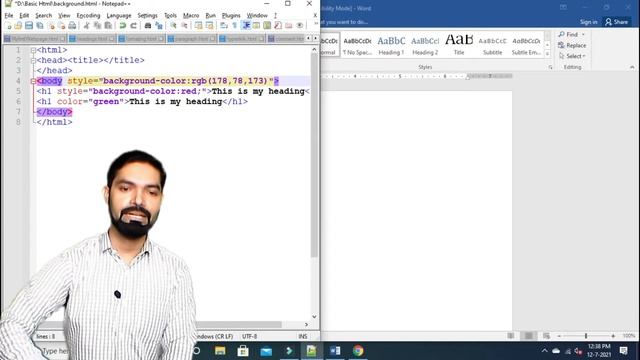Open Google Chrome from the taskbar
Viewport: 640px width, 360px height.
click(x=358, y=351)
